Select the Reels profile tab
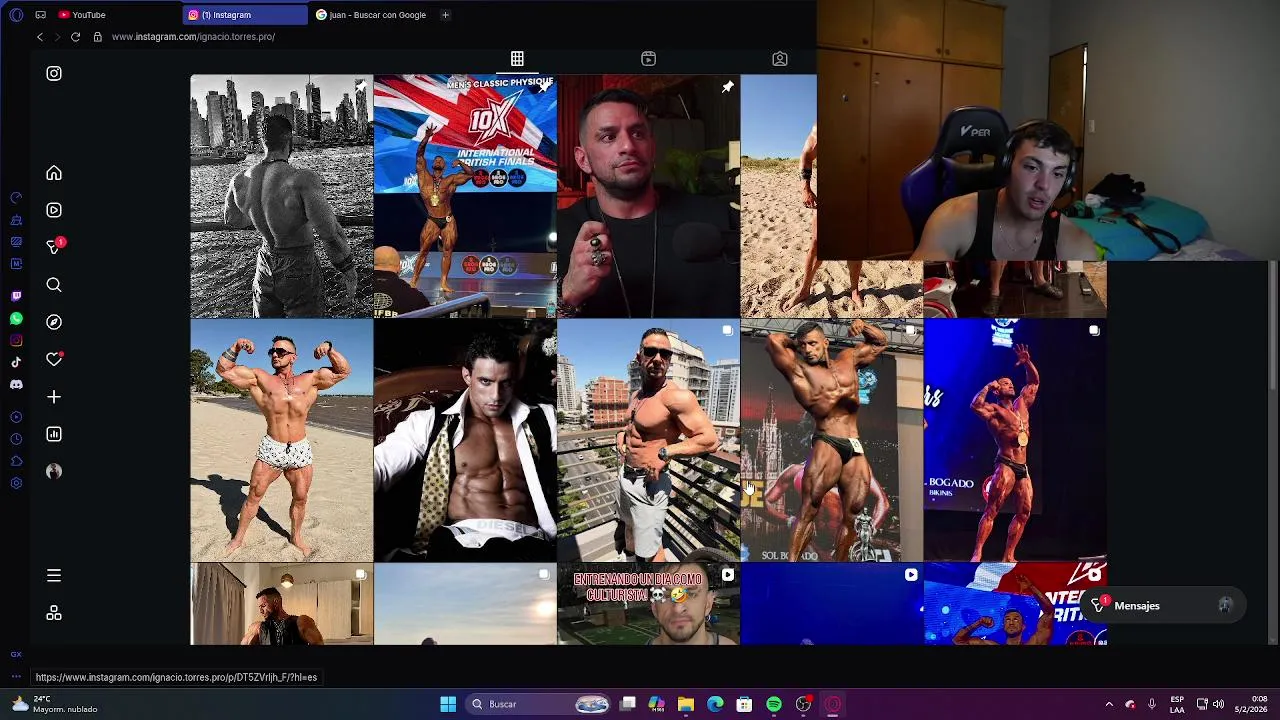Image resolution: width=1280 pixels, height=720 pixels. click(x=648, y=59)
